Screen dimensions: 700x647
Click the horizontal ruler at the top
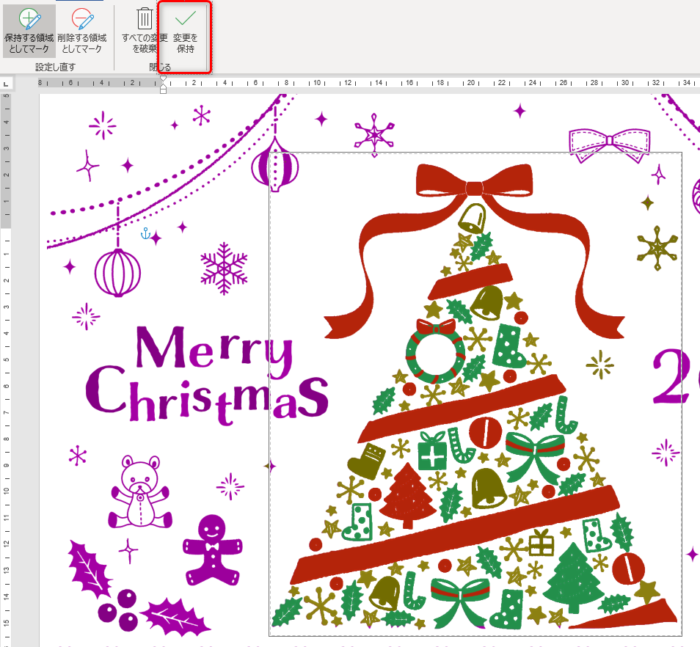click(400, 84)
